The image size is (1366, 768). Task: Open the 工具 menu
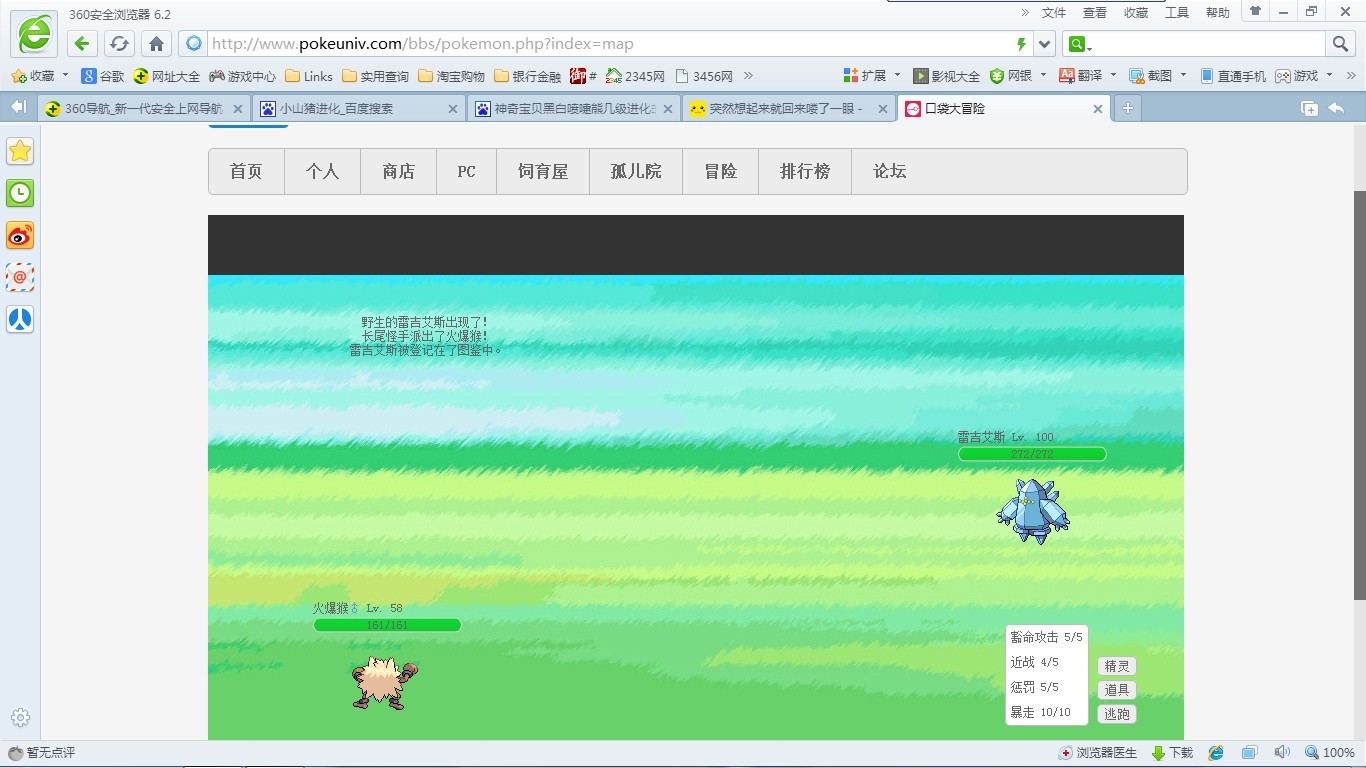[1177, 13]
